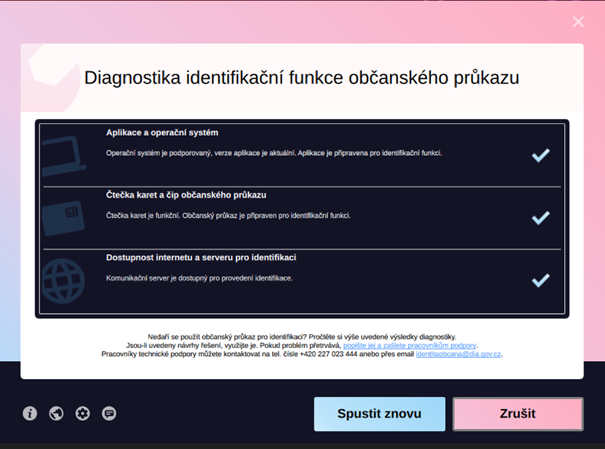The height and width of the screenshot is (449, 605).
Task: Select the heading 'Čtečka karet a čip občanského průkazu'
Action: click(x=186, y=195)
